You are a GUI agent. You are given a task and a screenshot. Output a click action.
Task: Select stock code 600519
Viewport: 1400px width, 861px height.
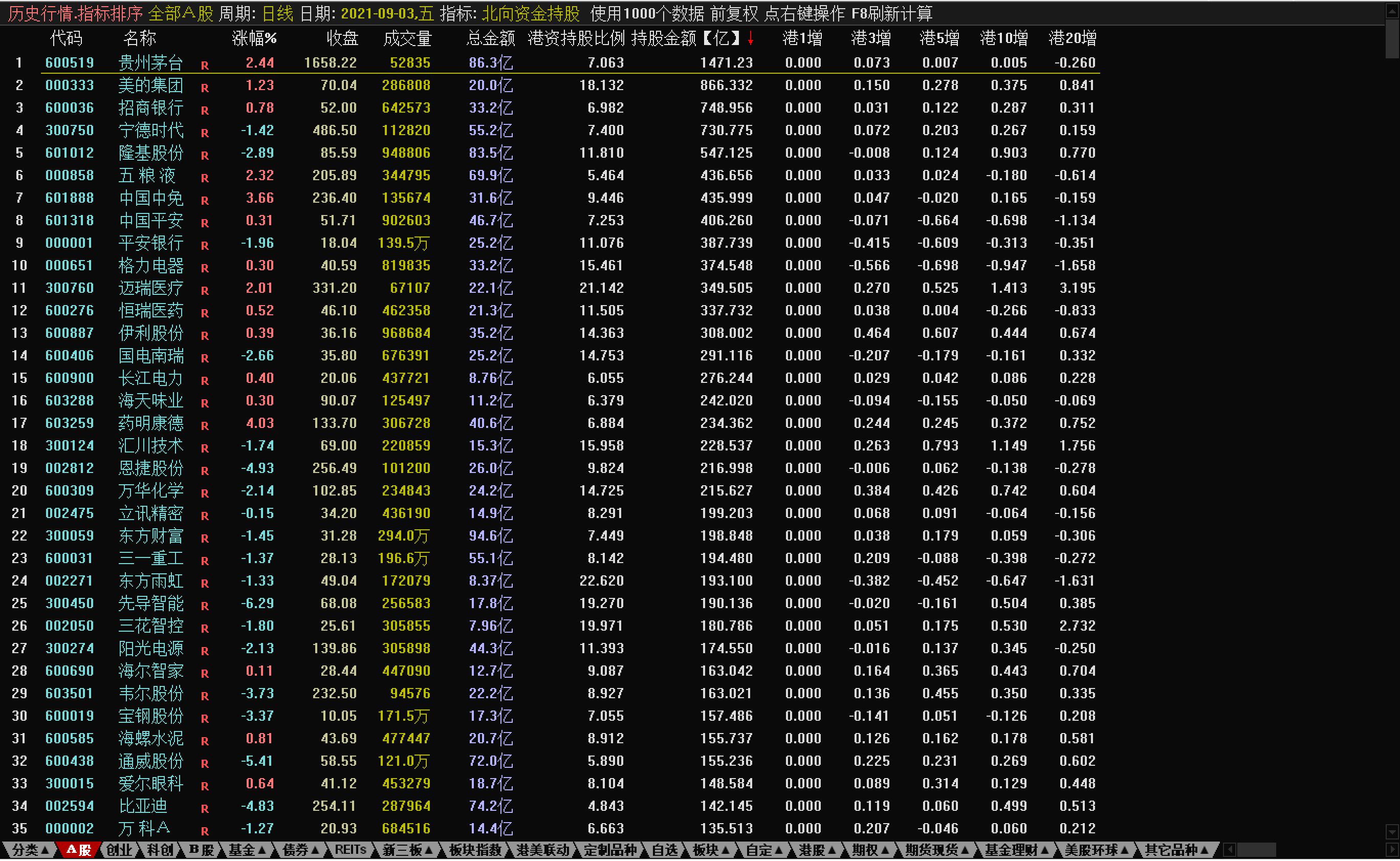point(70,62)
